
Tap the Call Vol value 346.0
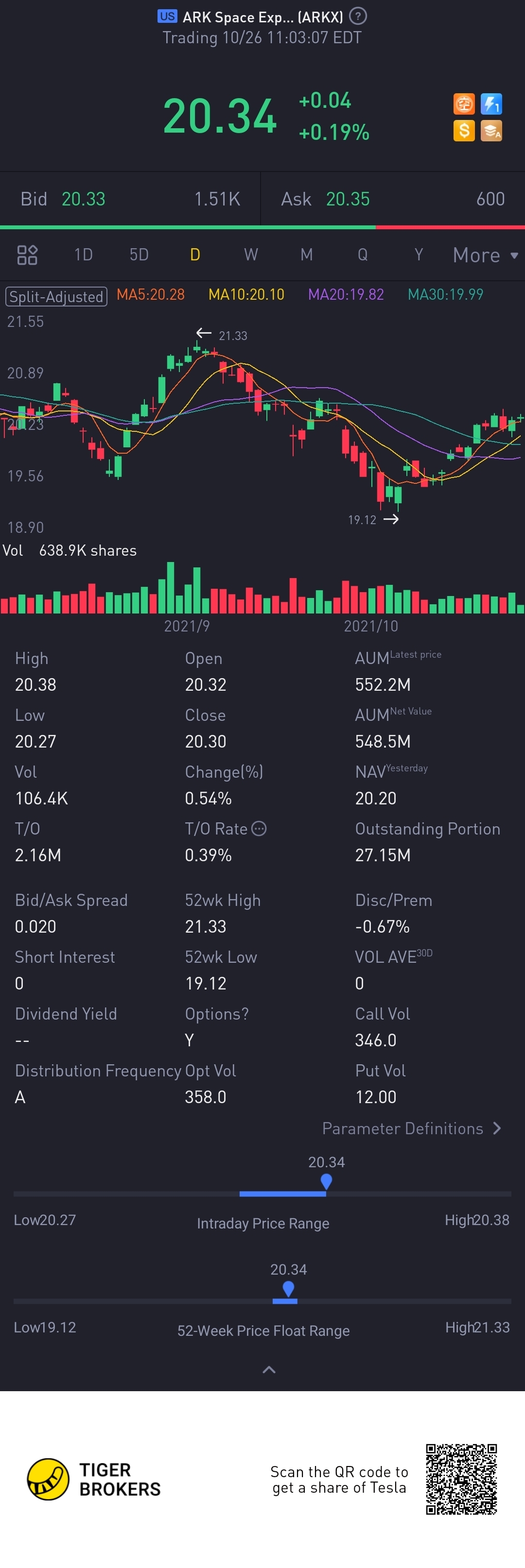click(375, 1040)
